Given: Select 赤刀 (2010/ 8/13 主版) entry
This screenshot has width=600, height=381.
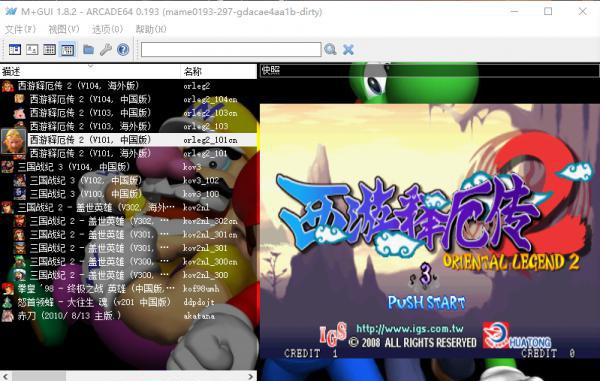Looking at the screenshot, I should click(x=69, y=316).
